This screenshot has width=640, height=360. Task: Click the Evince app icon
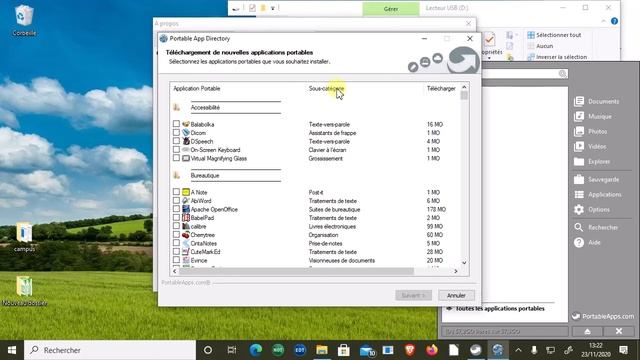[186, 260]
